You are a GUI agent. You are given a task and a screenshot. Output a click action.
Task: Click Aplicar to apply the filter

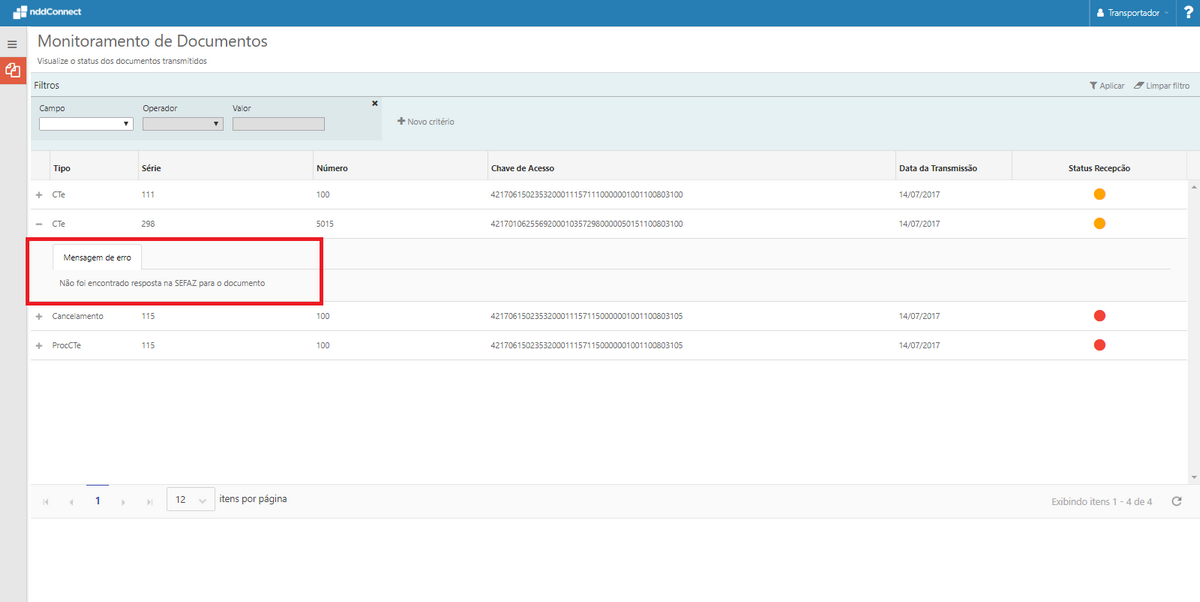point(1107,86)
